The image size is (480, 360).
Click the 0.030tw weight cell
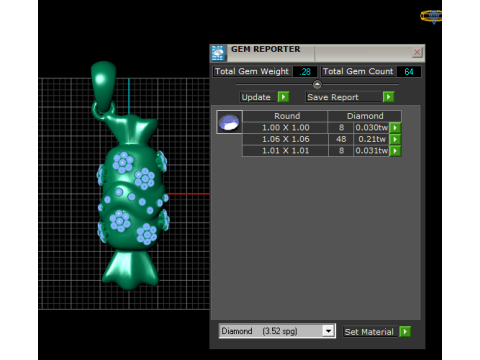(371, 128)
